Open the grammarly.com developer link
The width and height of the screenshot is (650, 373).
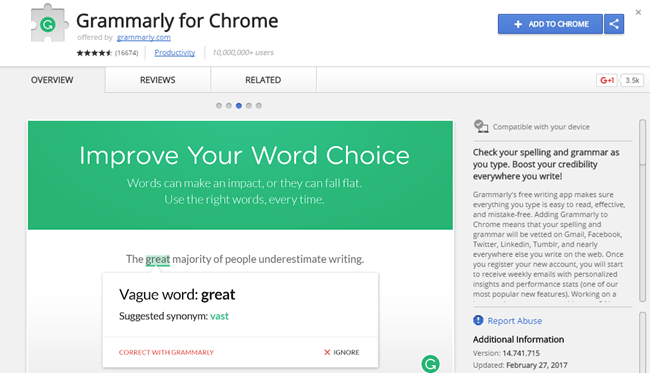point(143,37)
